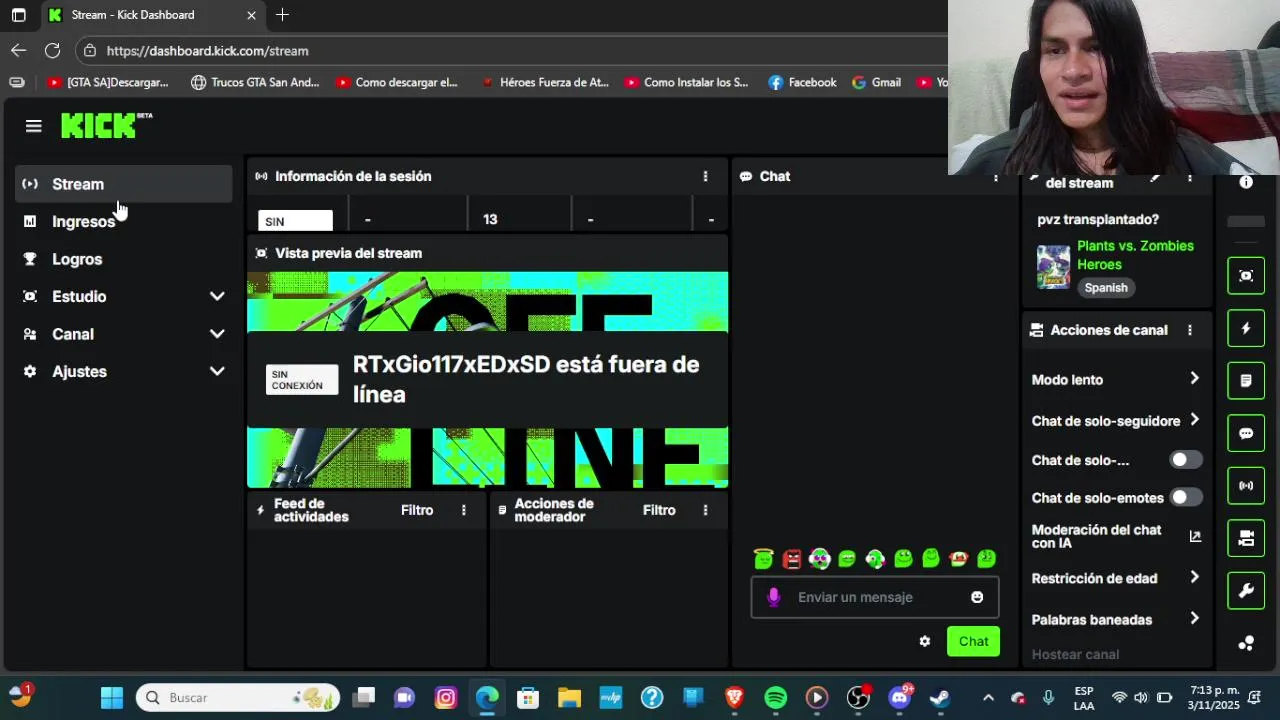Open chat settings gear icon
This screenshot has width=1280, height=720.
(x=925, y=641)
